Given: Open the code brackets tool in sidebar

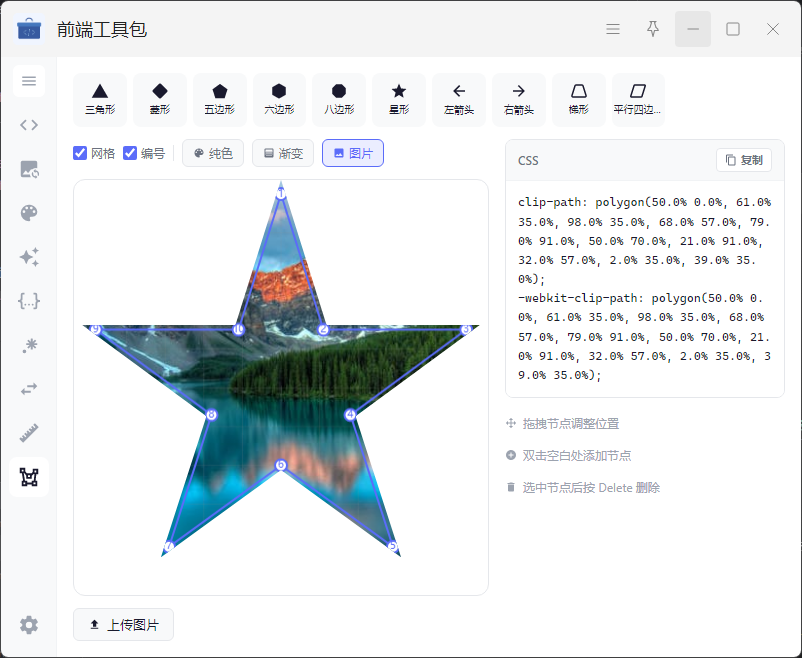Looking at the screenshot, I should pos(29,125).
